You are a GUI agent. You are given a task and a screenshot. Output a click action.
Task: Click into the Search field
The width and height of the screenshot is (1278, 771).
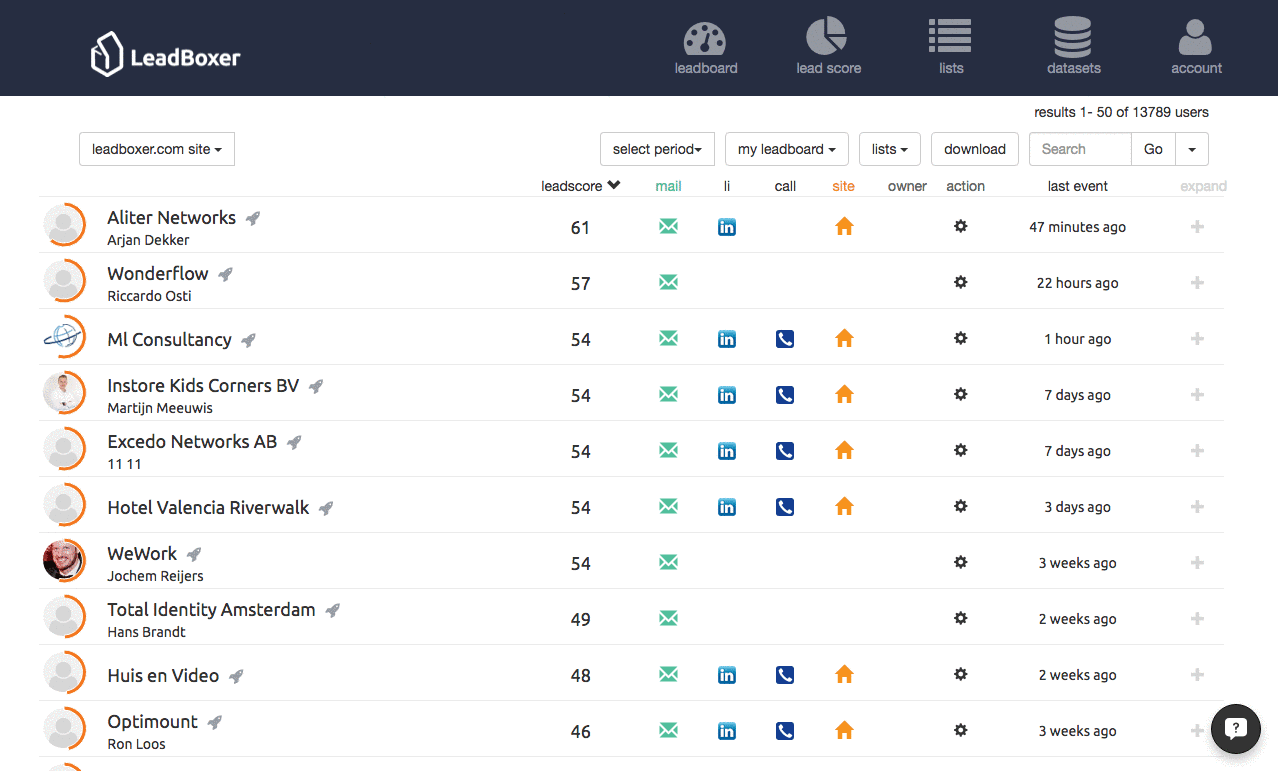(1080, 149)
